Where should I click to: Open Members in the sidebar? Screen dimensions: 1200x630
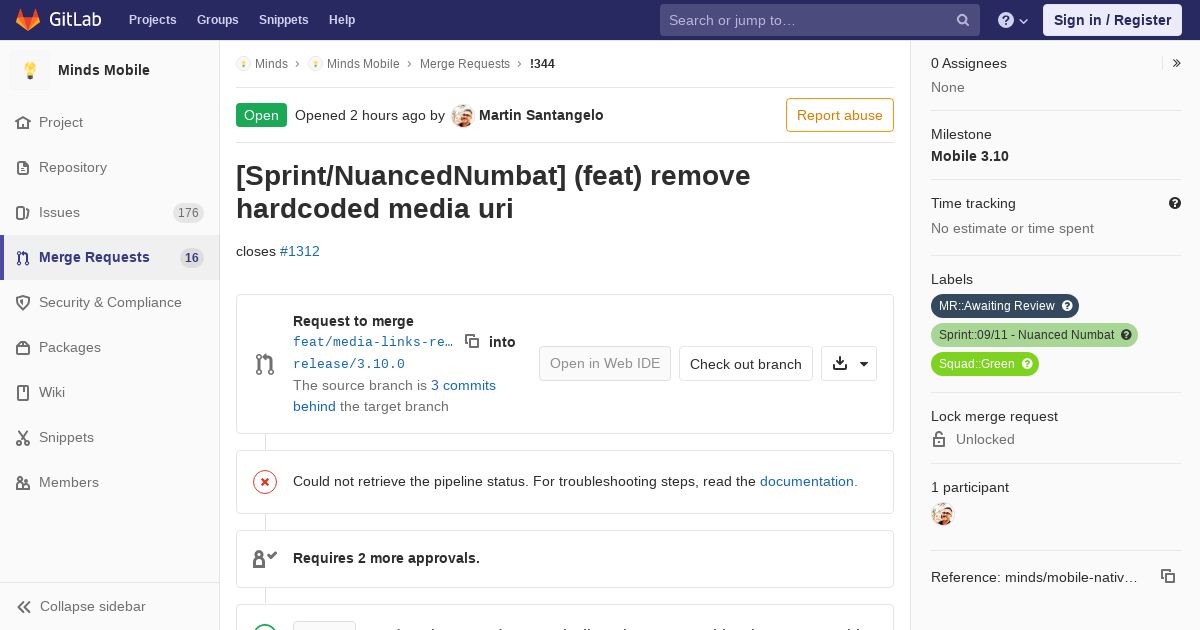[69, 482]
